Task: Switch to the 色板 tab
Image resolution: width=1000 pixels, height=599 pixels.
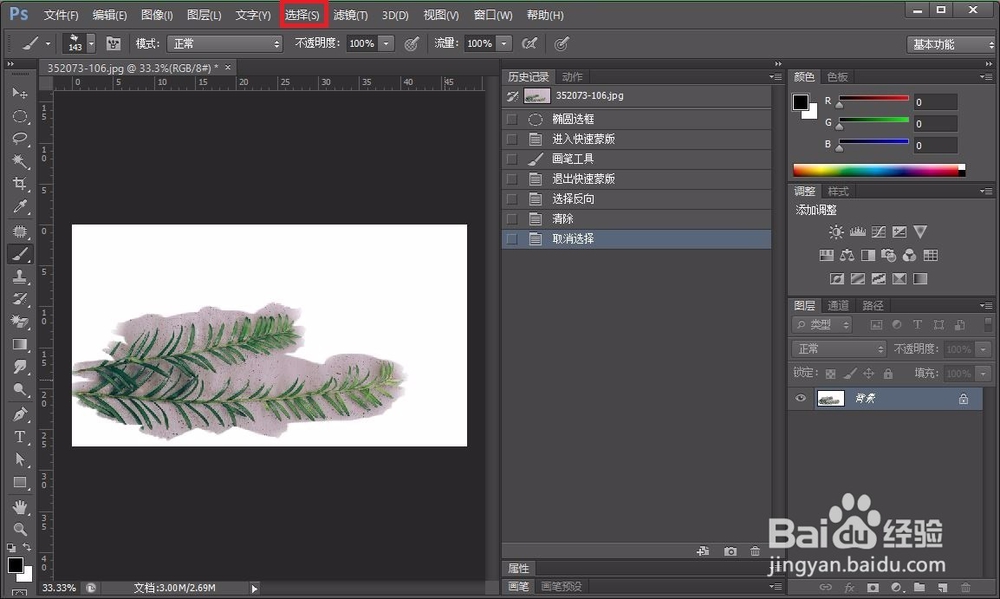Action: pyautogui.click(x=837, y=77)
